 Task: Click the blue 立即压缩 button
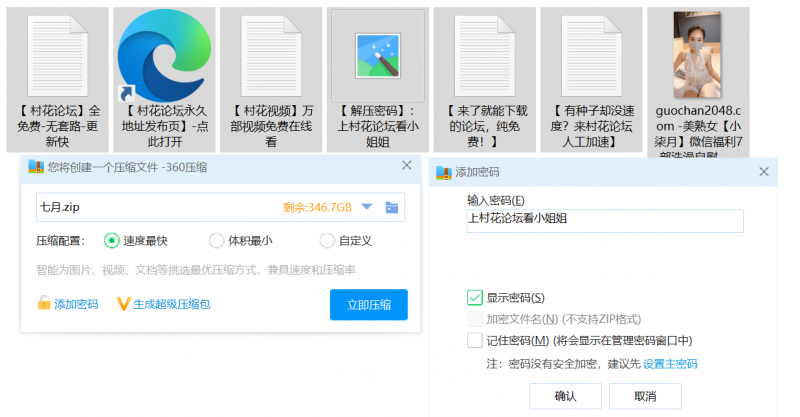368,304
